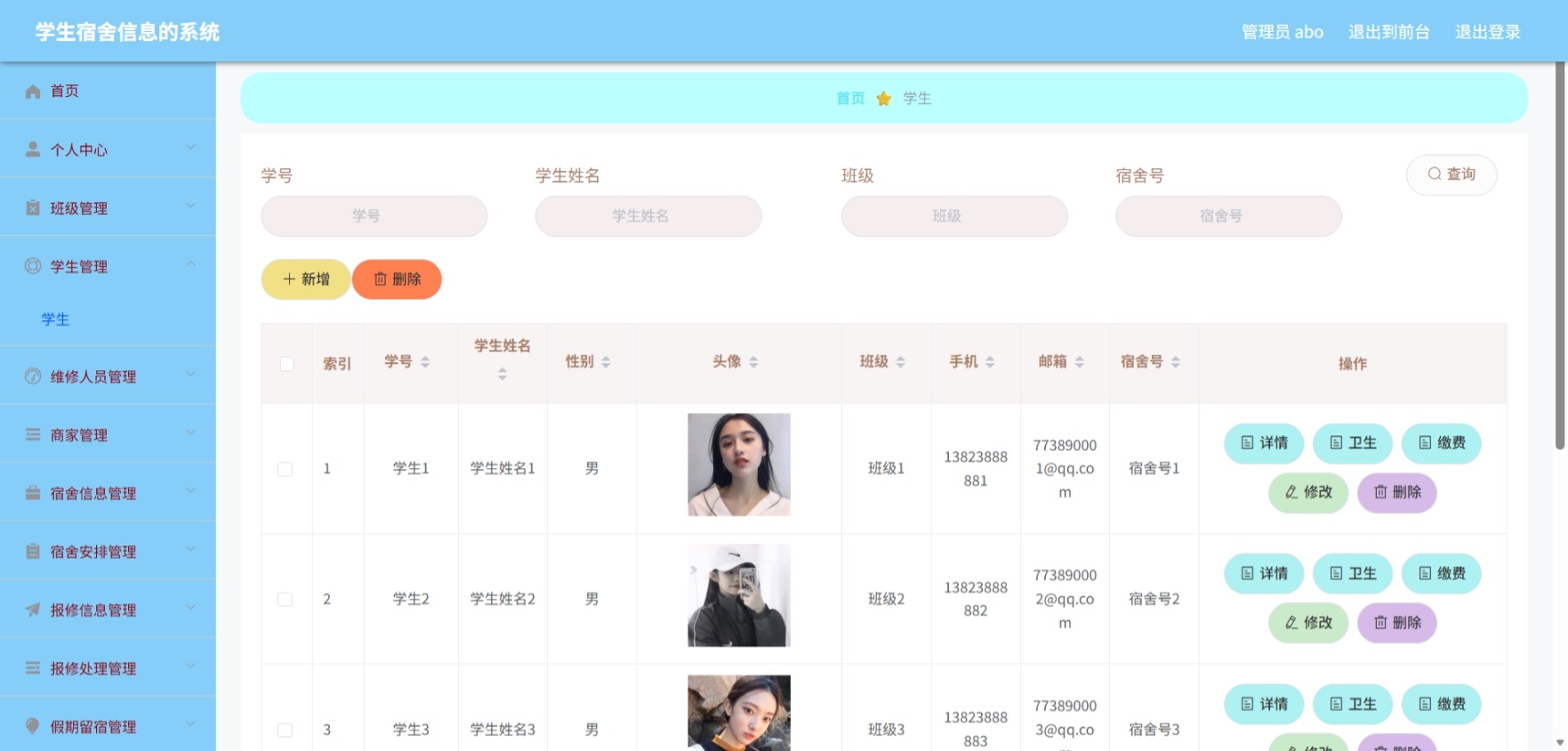This screenshot has height=751, width=1568.
Task: Click the home icon beside 首页 in sidebar
Action: pos(33,91)
